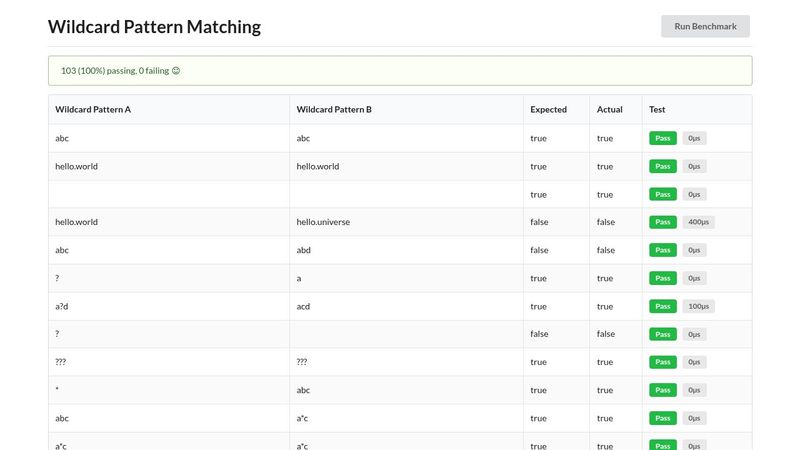Click the Pass badge in a?d row

[x=663, y=306]
